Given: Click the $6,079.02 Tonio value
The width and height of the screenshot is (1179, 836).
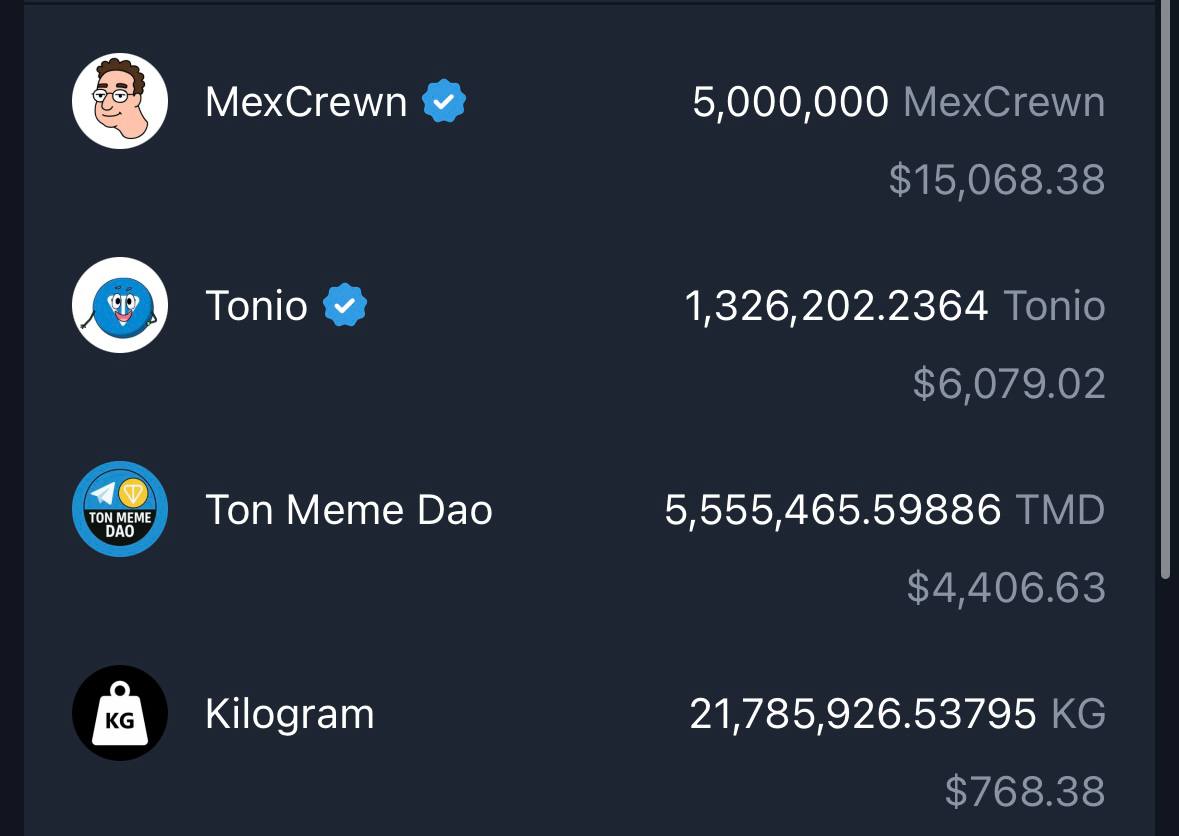Looking at the screenshot, I should tap(1009, 383).
